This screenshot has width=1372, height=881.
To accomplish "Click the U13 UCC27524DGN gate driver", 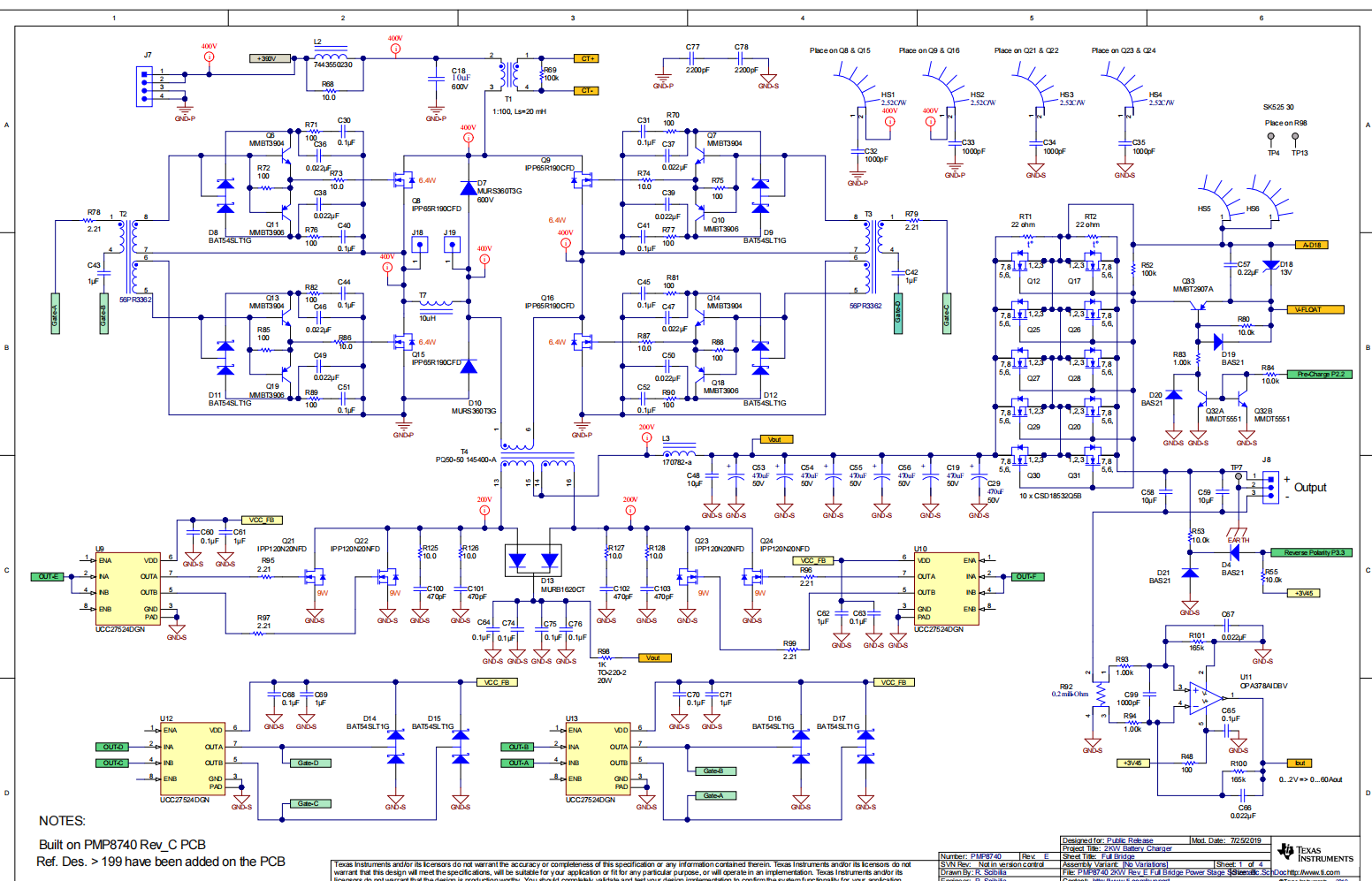I will point(598,758).
